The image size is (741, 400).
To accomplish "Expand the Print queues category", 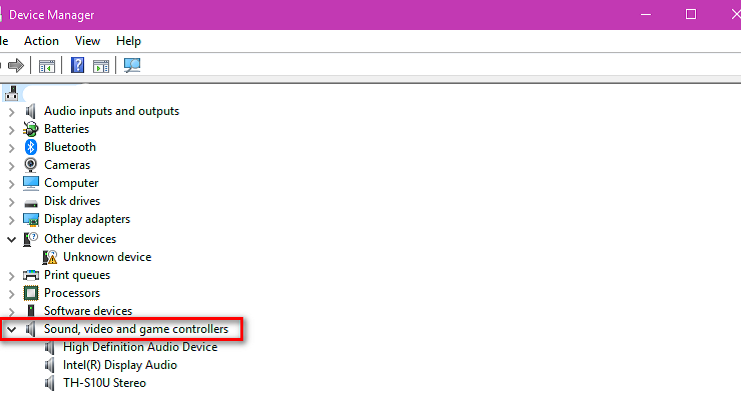I will tap(11, 276).
